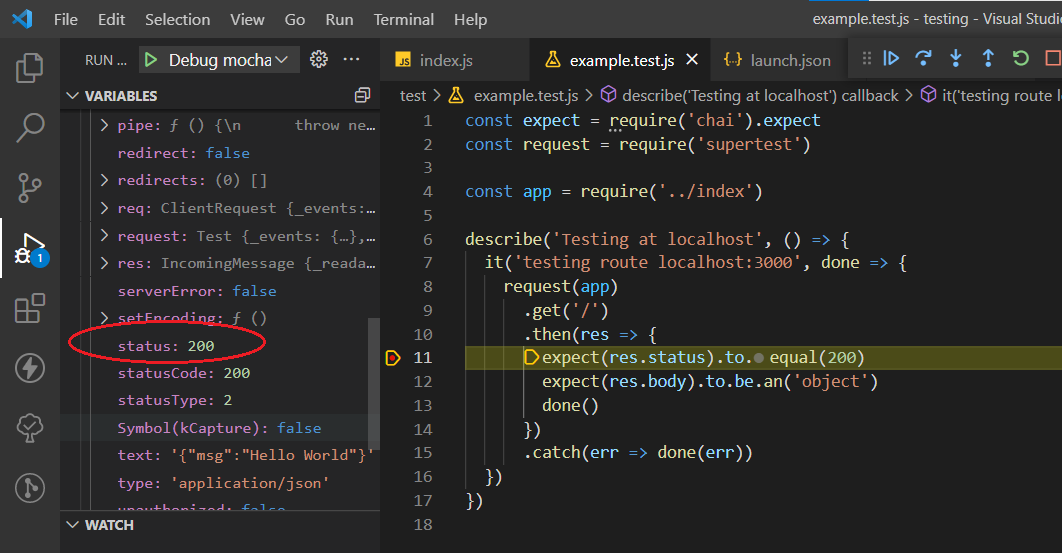This screenshot has height=553, width=1062.
Task: Open the Search view in activity bar
Action: click(x=30, y=128)
